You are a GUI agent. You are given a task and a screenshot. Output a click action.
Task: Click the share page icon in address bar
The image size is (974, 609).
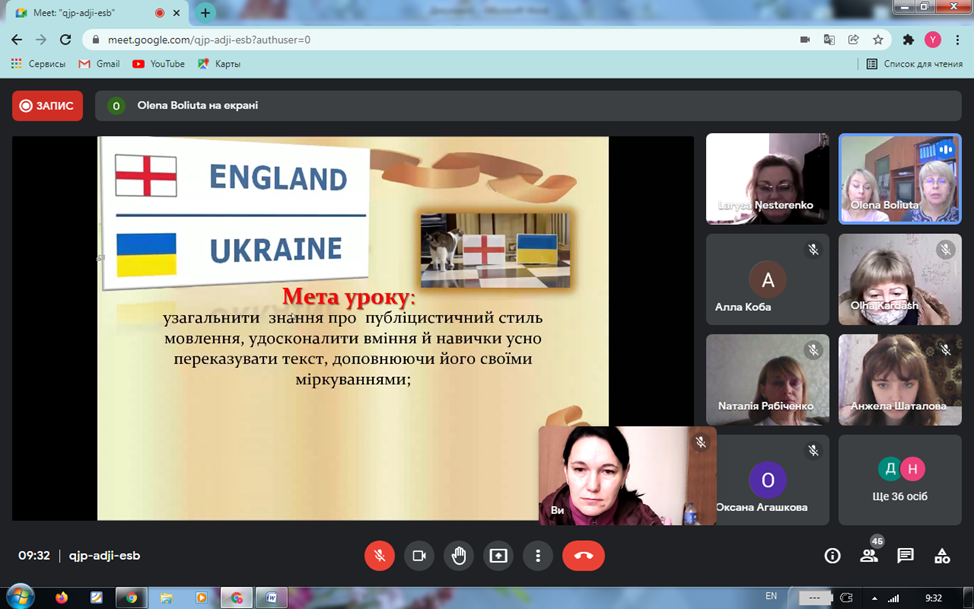tap(853, 40)
